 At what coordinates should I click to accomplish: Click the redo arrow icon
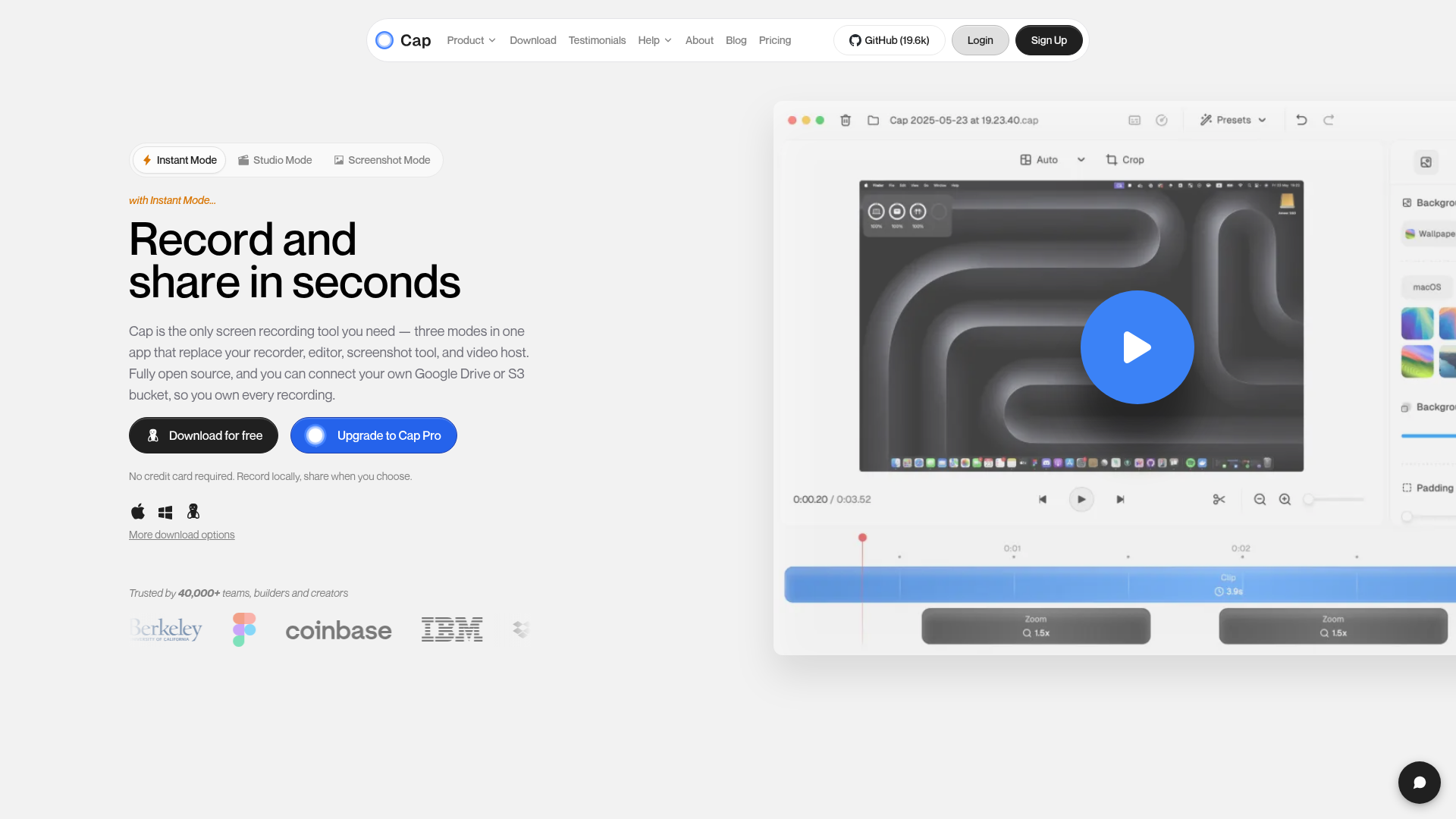1329,120
